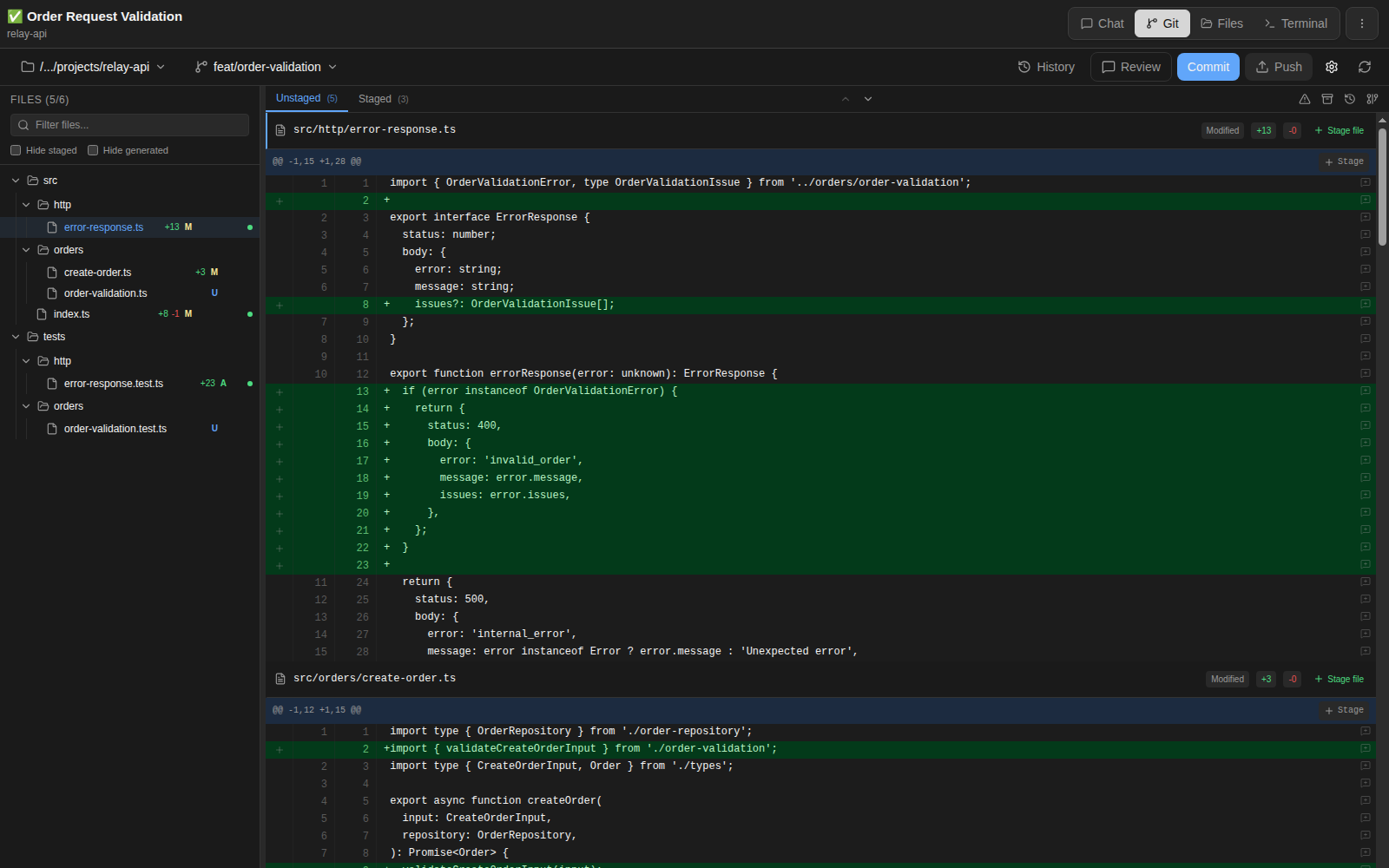Add comment on line 13 of error-response.ts
Screen dimensions: 1389x868
(x=1365, y=391)
